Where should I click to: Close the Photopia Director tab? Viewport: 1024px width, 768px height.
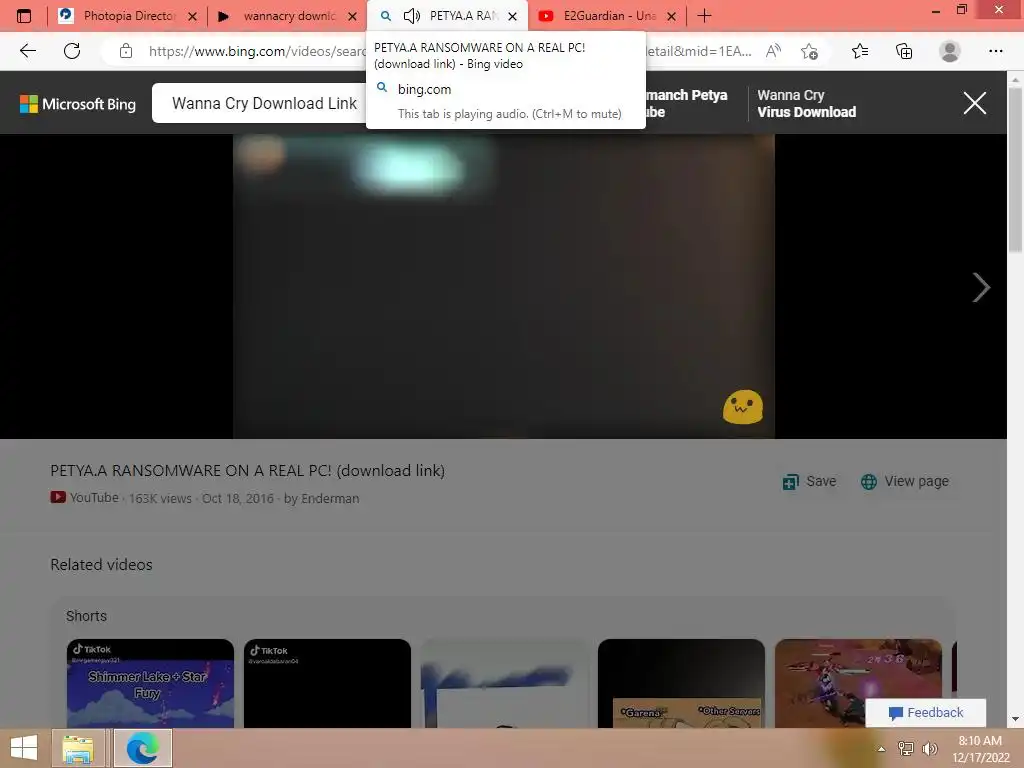193,16
